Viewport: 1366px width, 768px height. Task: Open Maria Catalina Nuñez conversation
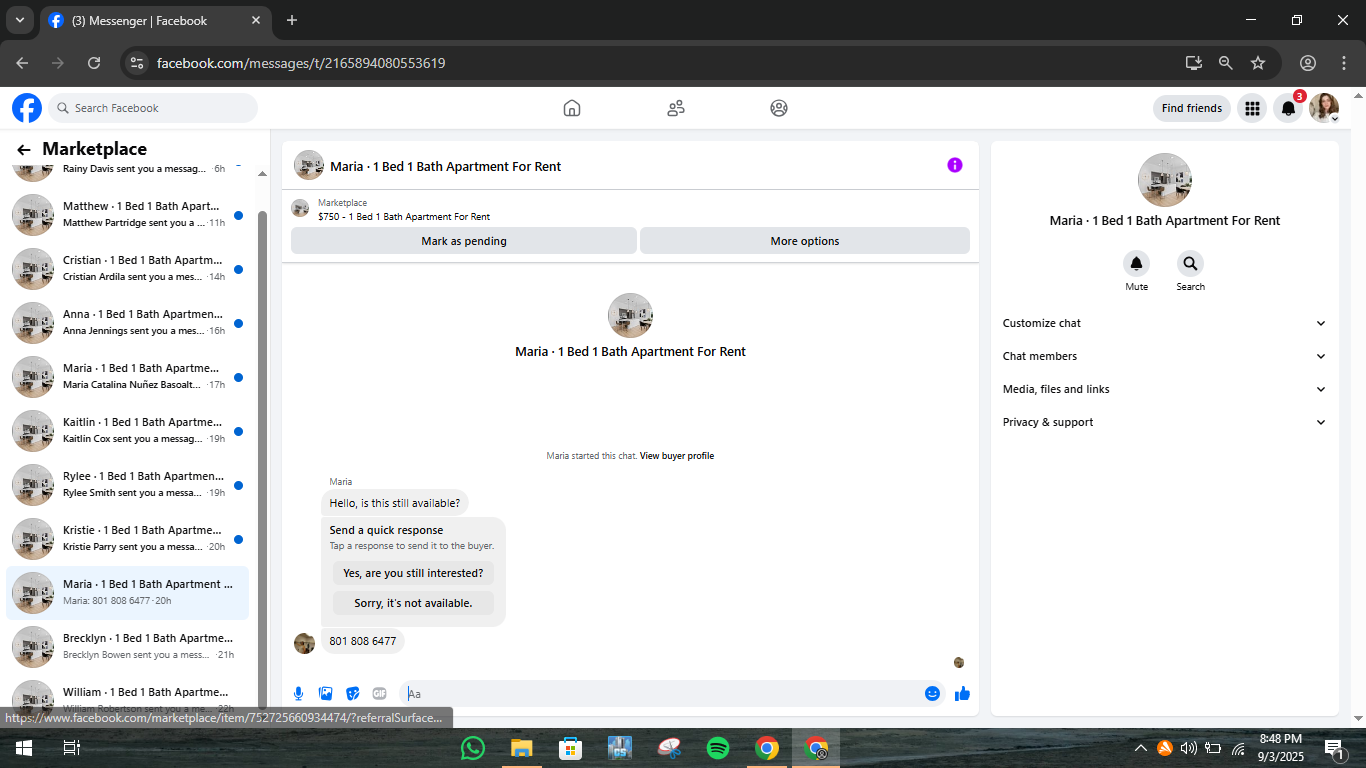[x=128, y=376]
